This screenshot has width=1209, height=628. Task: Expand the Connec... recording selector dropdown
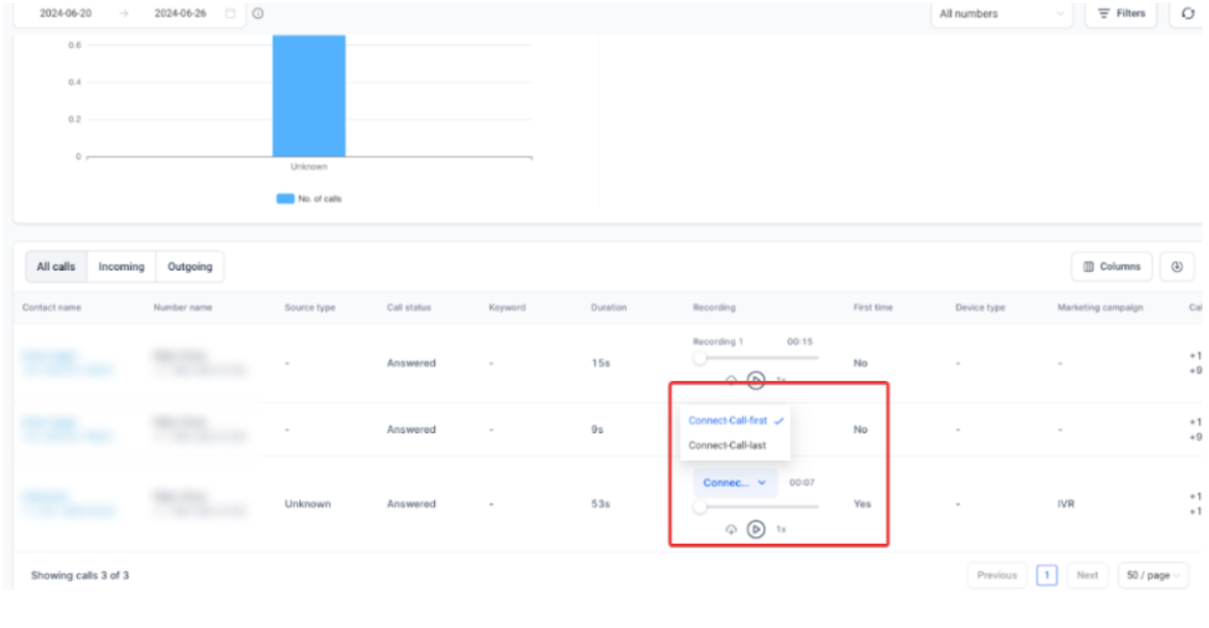pos(735,483)
